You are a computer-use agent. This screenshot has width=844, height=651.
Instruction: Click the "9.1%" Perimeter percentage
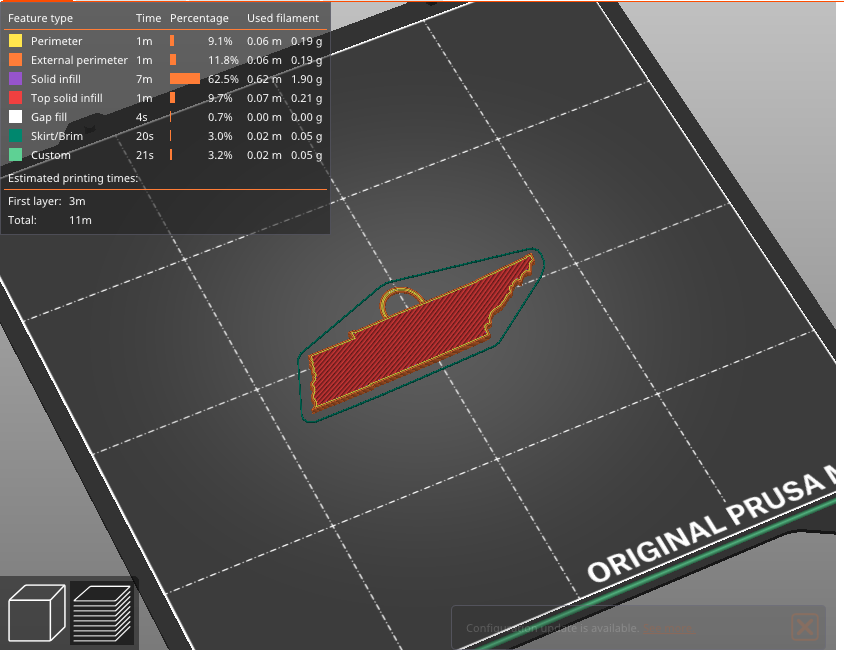(x=220, y=41)
